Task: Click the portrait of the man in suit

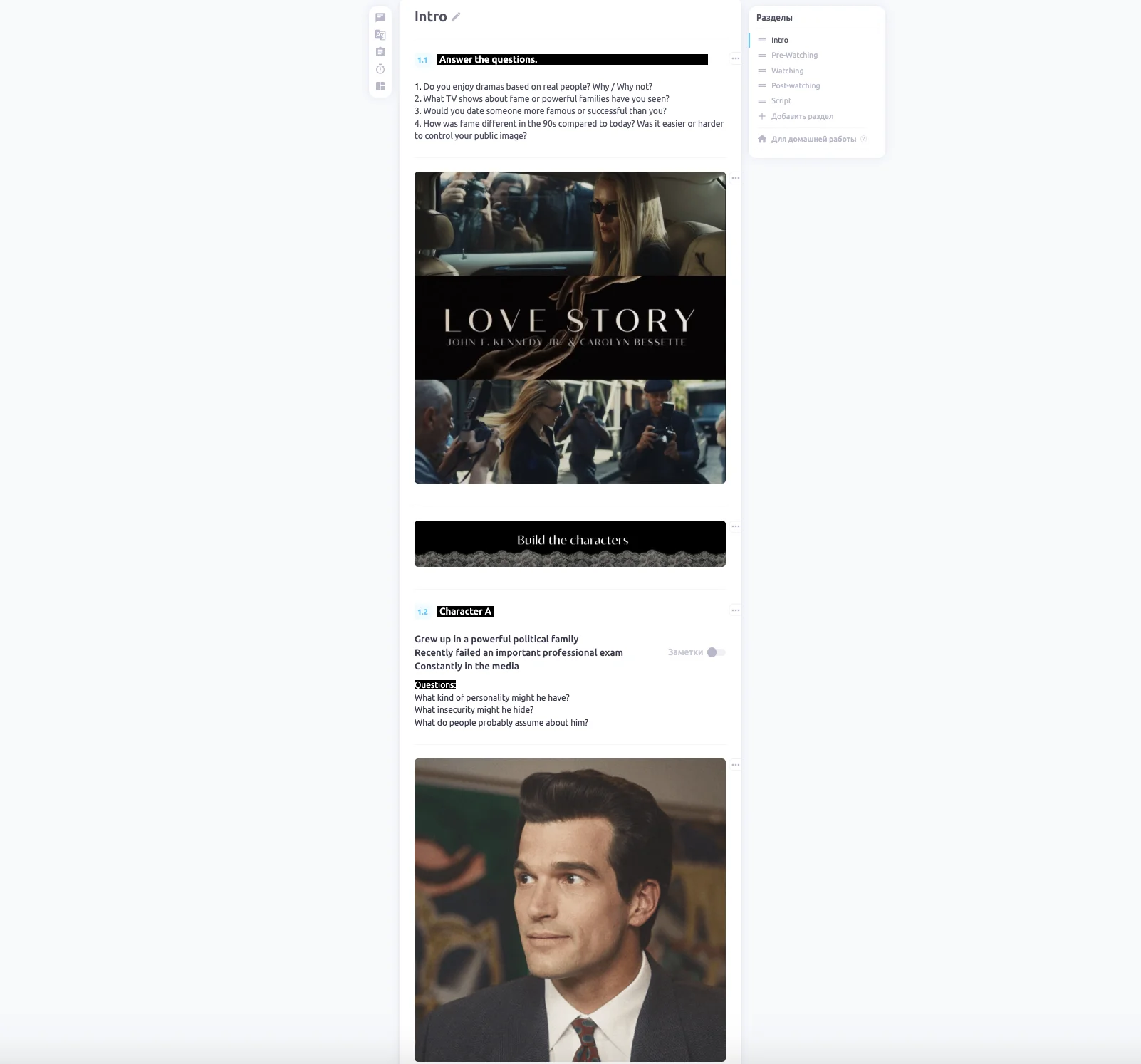Action: click(x=570, y=910)
